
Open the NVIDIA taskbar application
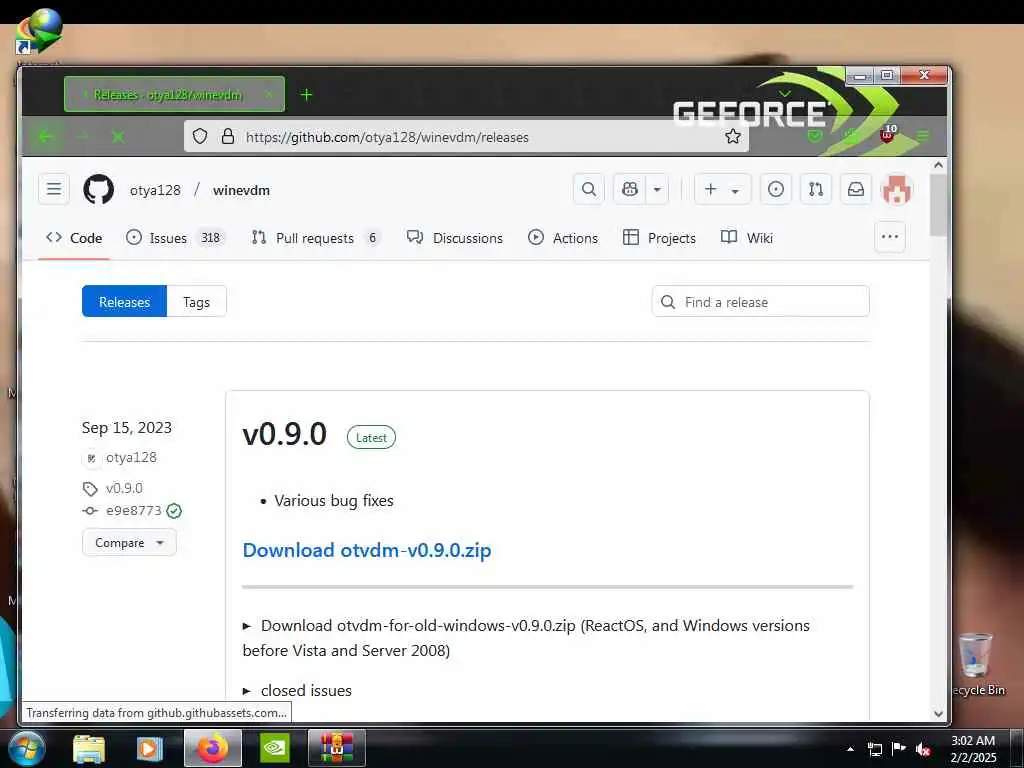tap(275, 749)
